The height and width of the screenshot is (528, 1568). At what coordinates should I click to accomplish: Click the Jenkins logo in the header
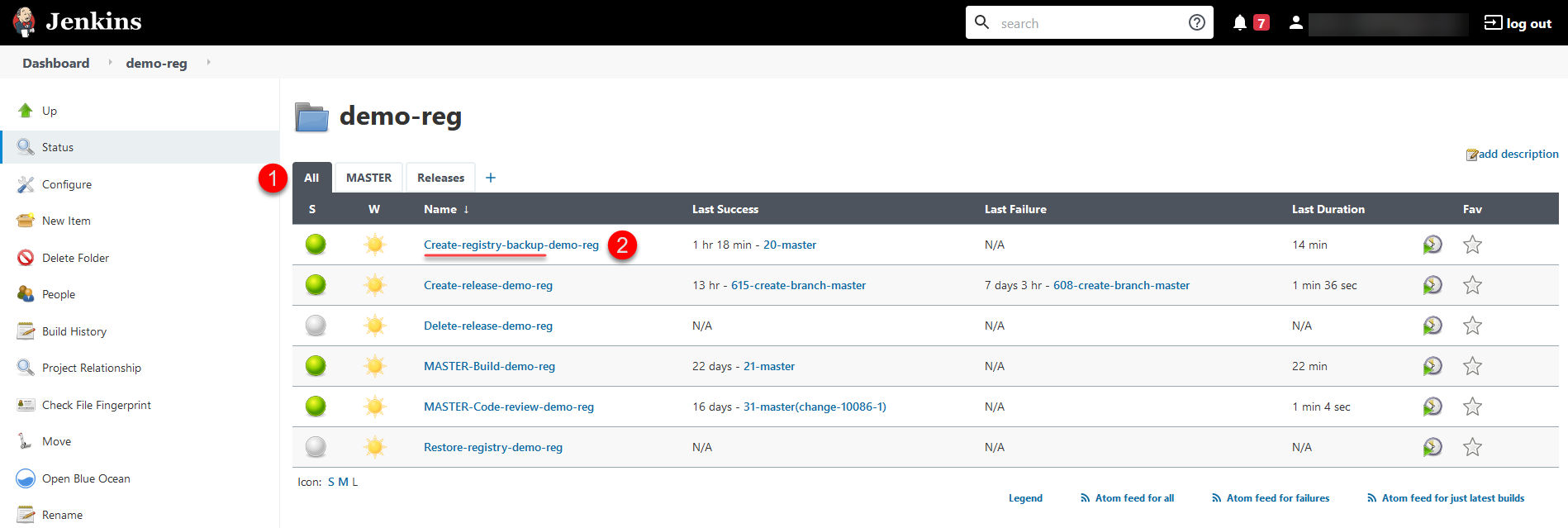[x=78, y=22]
